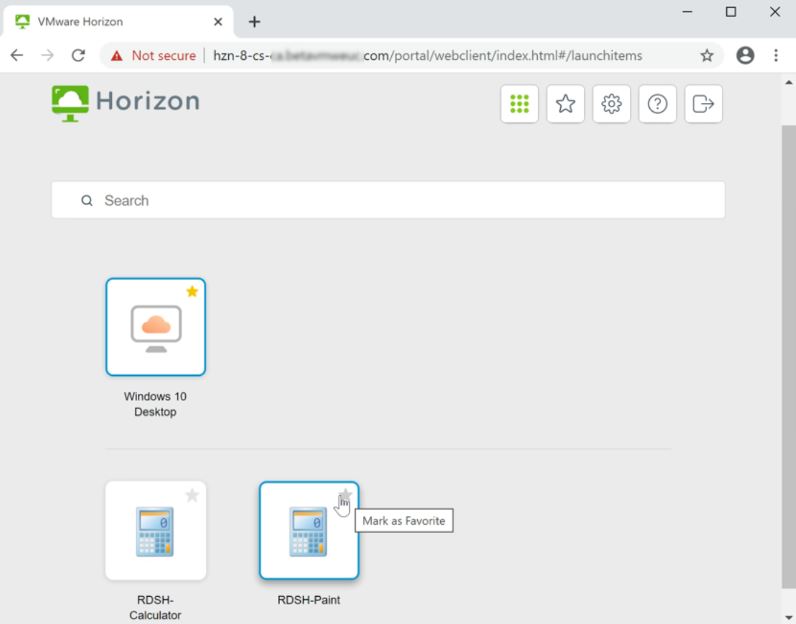Image resolution: width=796 pixels, height=624 pixels.
Task: Launch the Windows 10 Desktop tile
Action: (x=155, y=327)
